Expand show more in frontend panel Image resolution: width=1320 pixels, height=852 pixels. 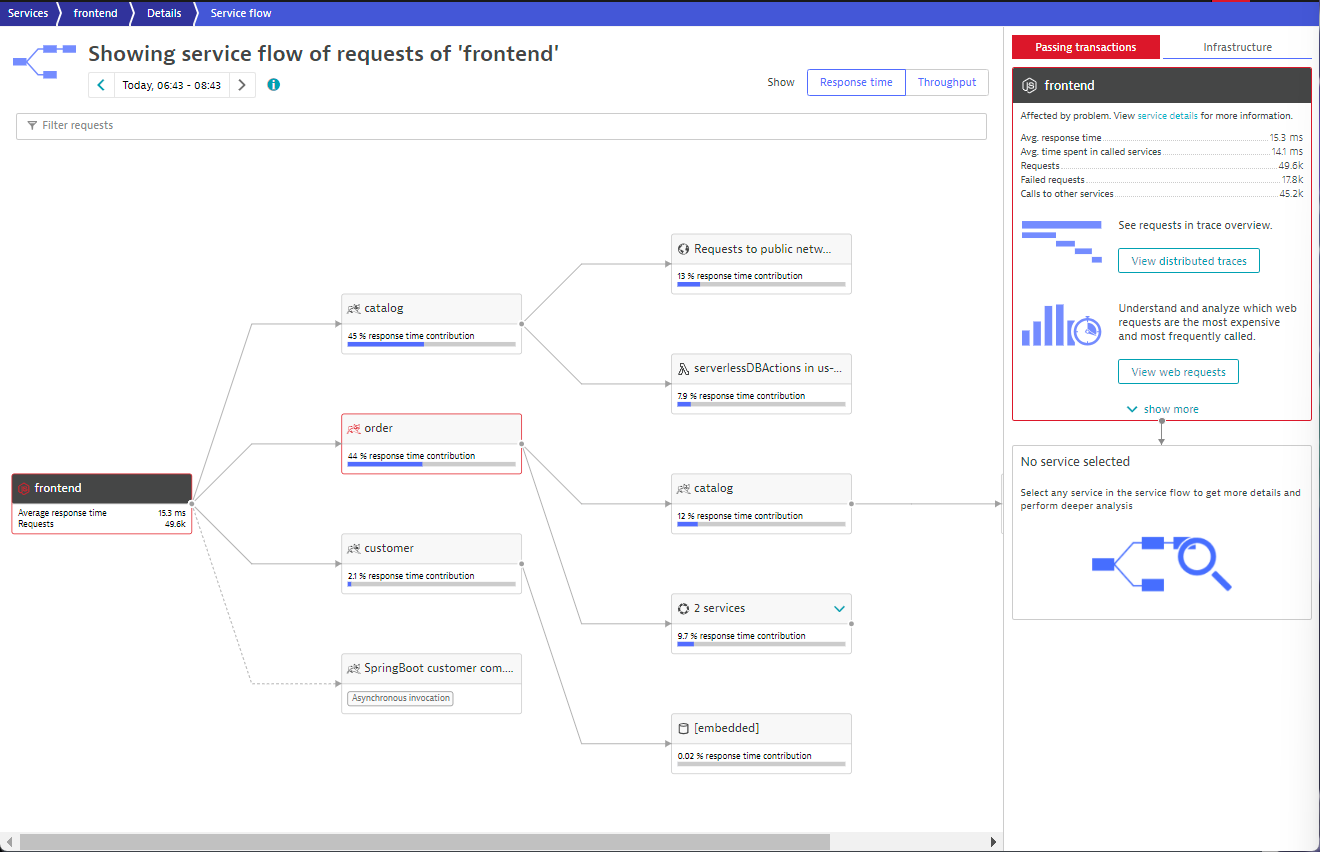pos(1162,409)
